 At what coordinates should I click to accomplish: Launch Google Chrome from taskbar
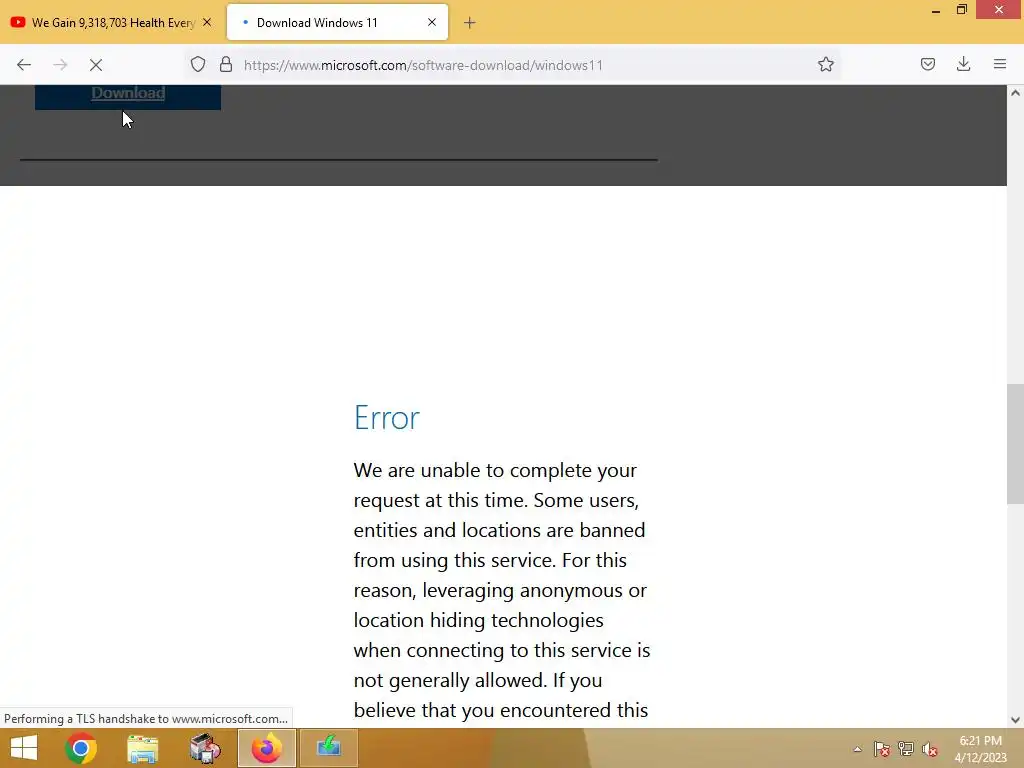81,748
